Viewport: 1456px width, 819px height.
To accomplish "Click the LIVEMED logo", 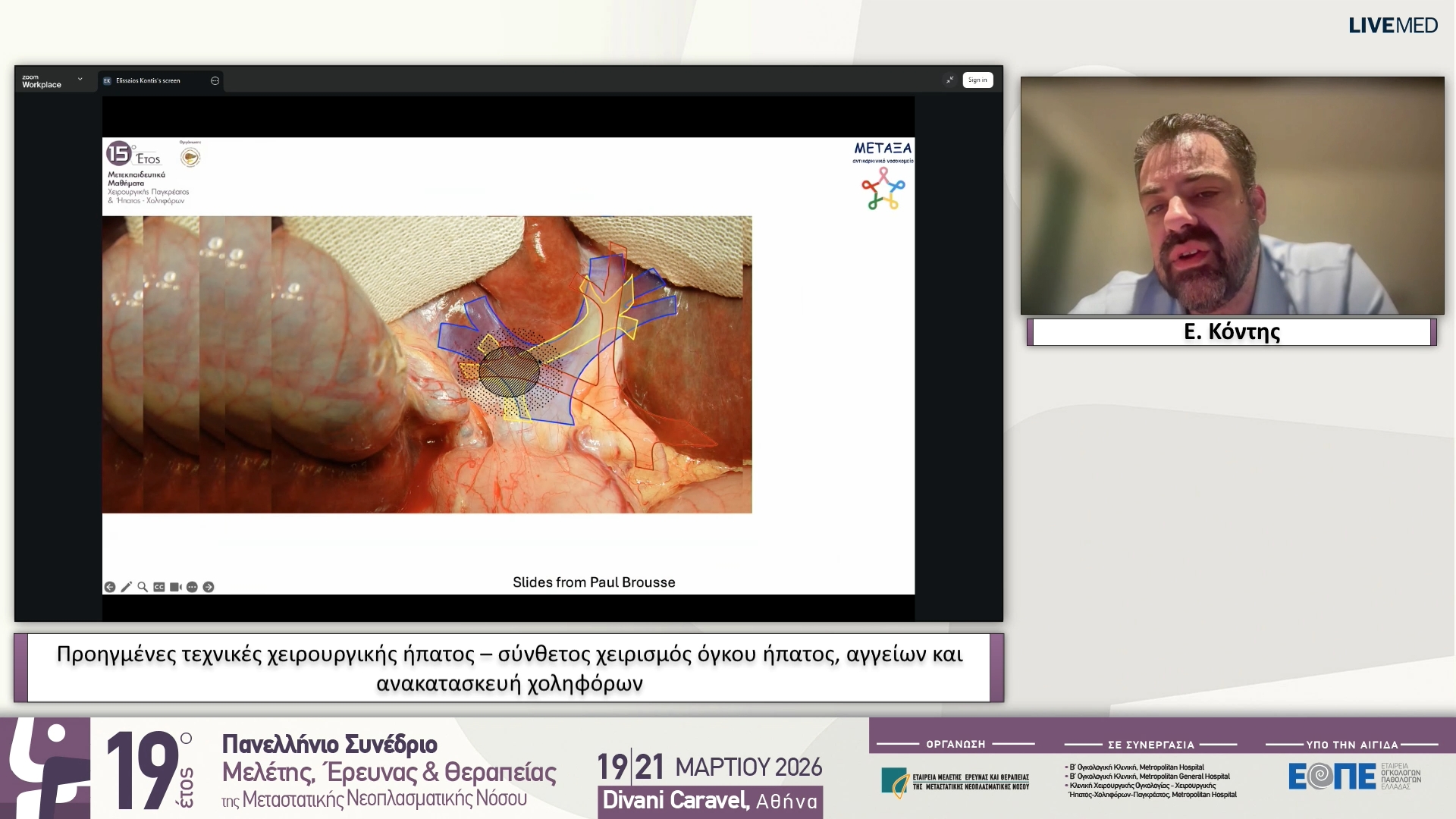I will (x=1392, y=26).
